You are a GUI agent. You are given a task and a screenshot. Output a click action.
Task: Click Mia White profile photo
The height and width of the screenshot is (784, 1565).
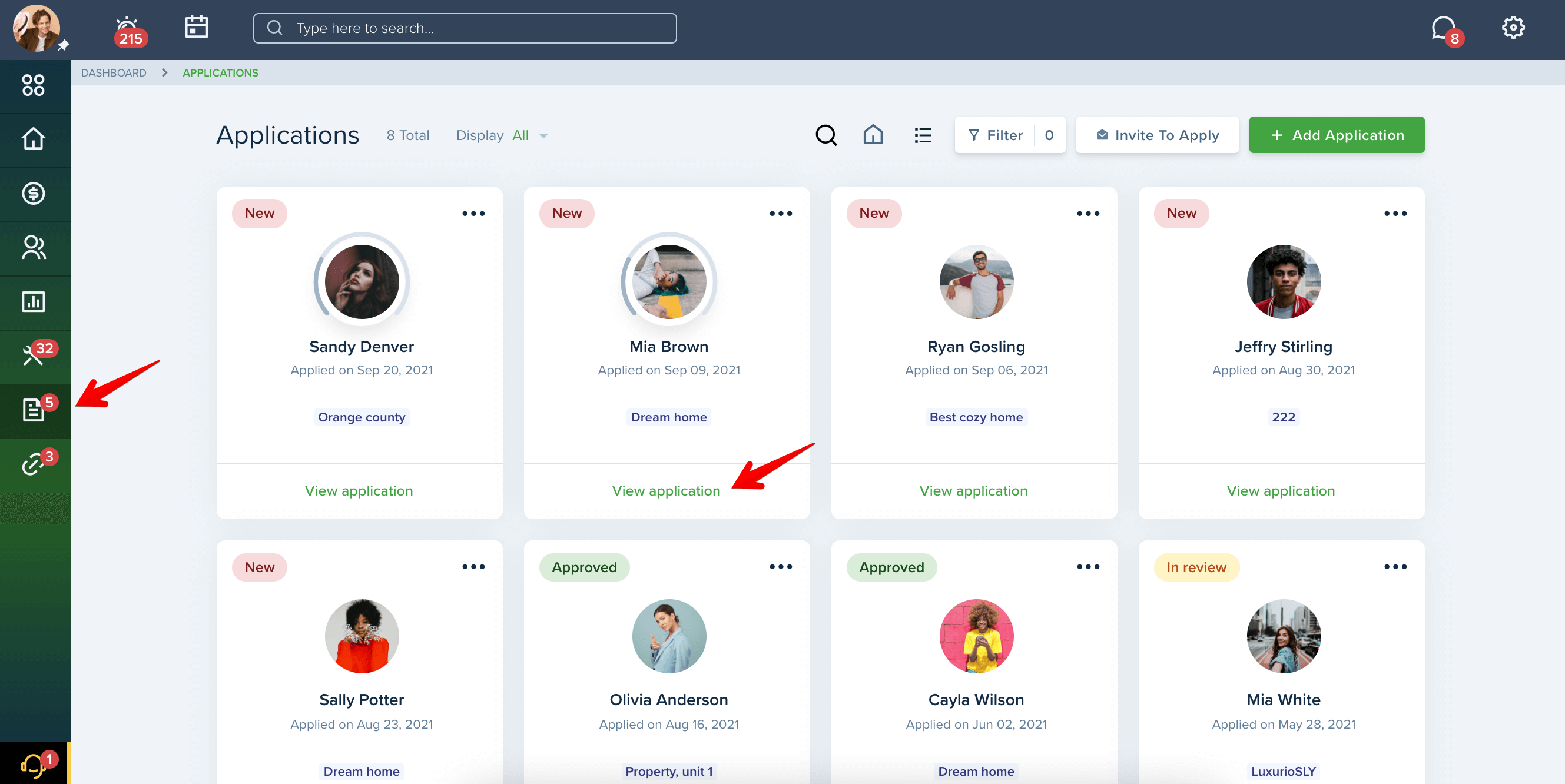[x=1284, y=636]
